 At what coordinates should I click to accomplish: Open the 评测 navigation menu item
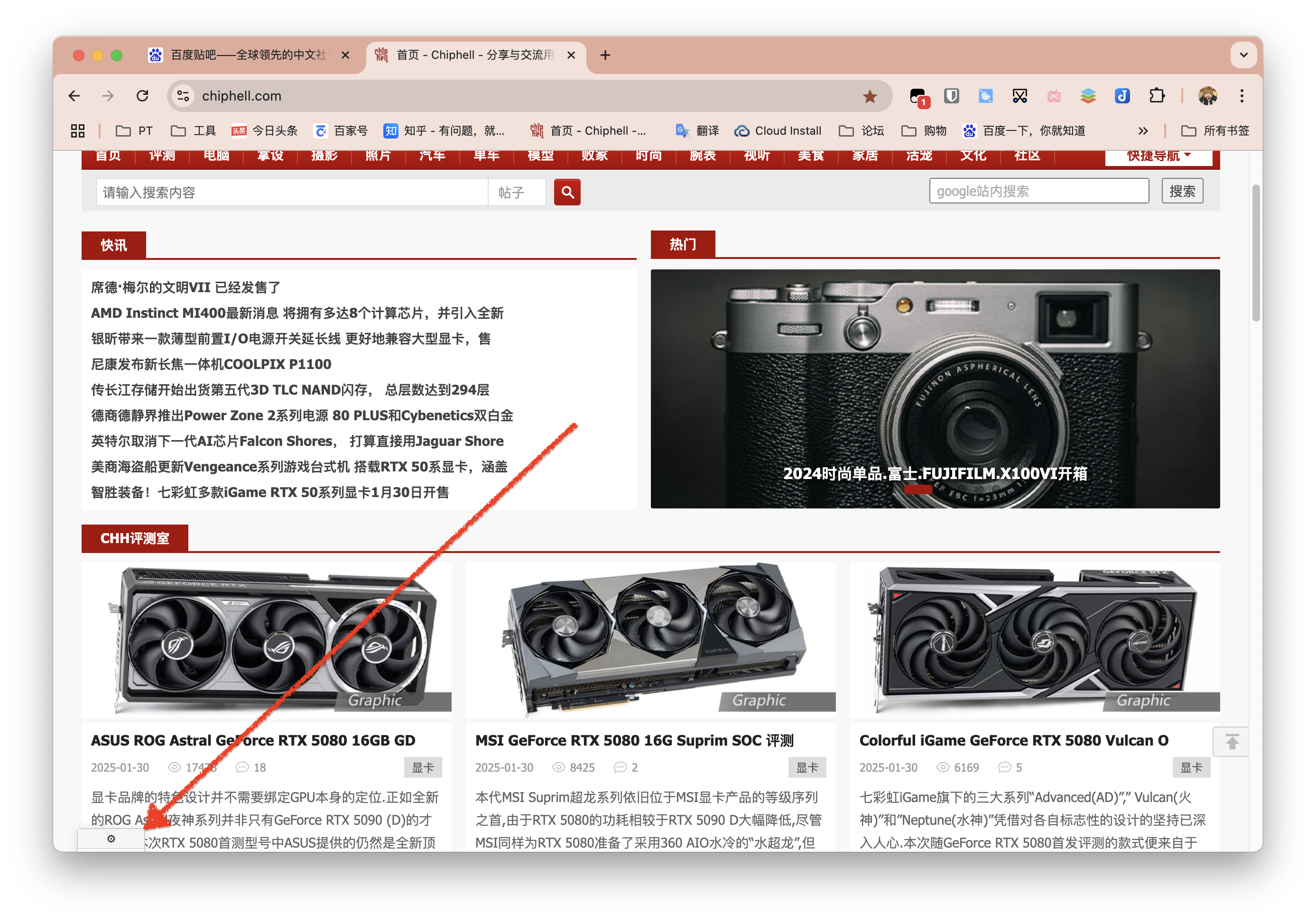(x=162, y=157)
